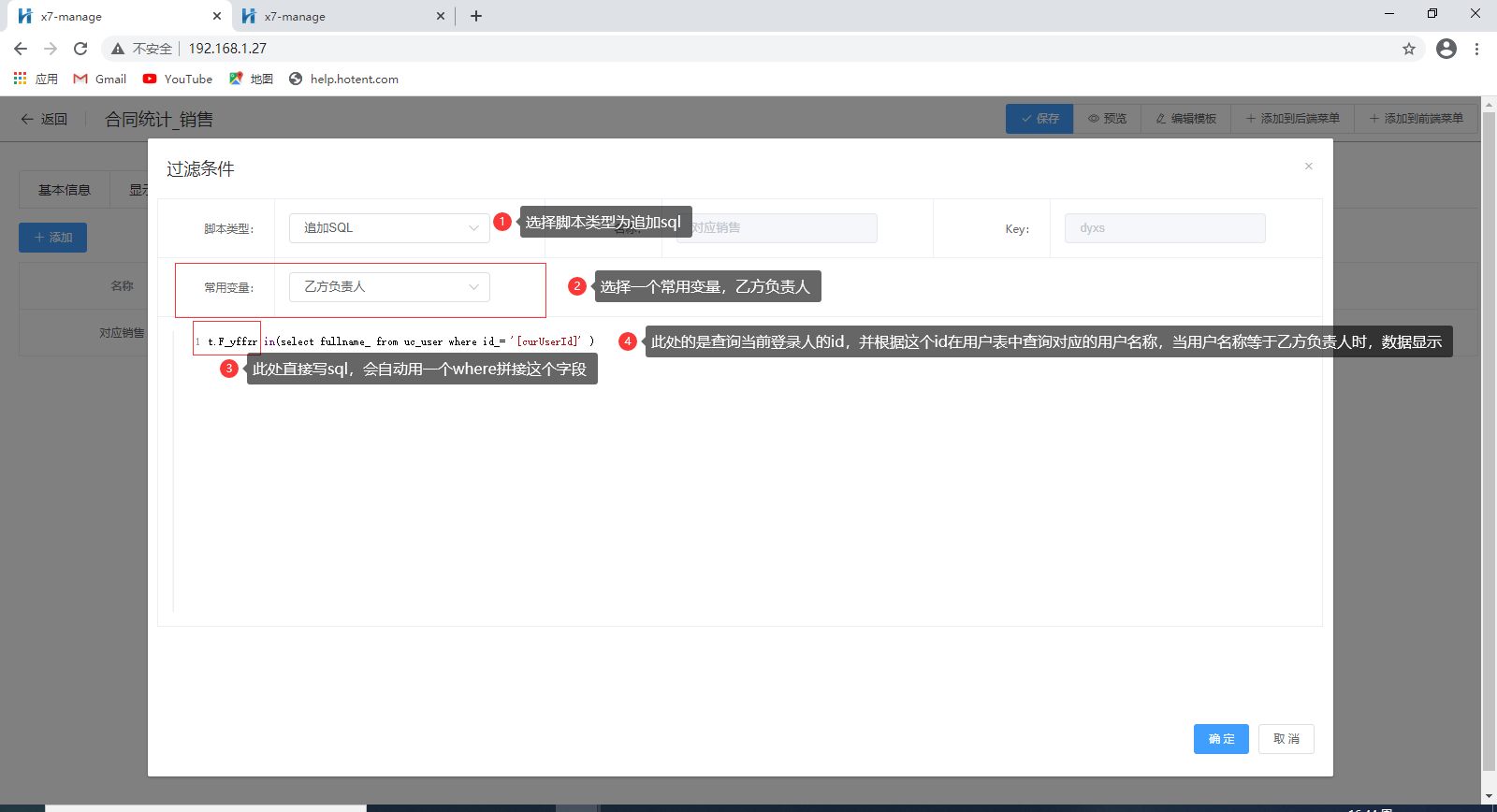
Task: Switch to the second x7-manage tab
Action: point(337,16)
